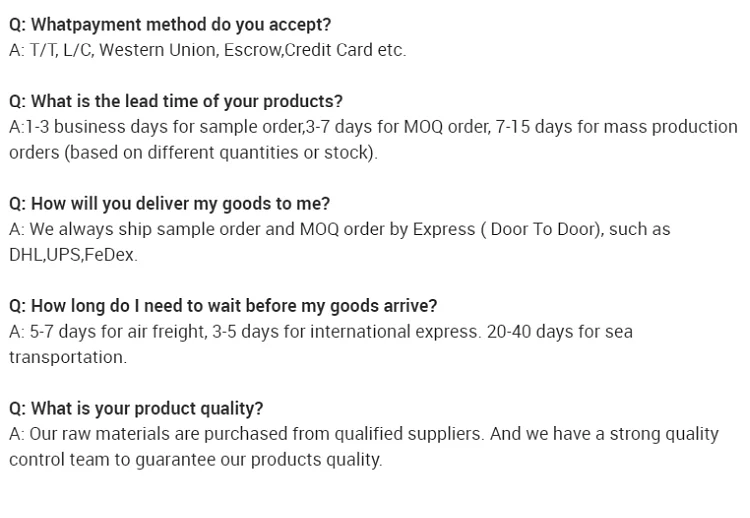Click the word "transportation"
750x518 pixels.
pyautogui.click(x=67, y=357)
